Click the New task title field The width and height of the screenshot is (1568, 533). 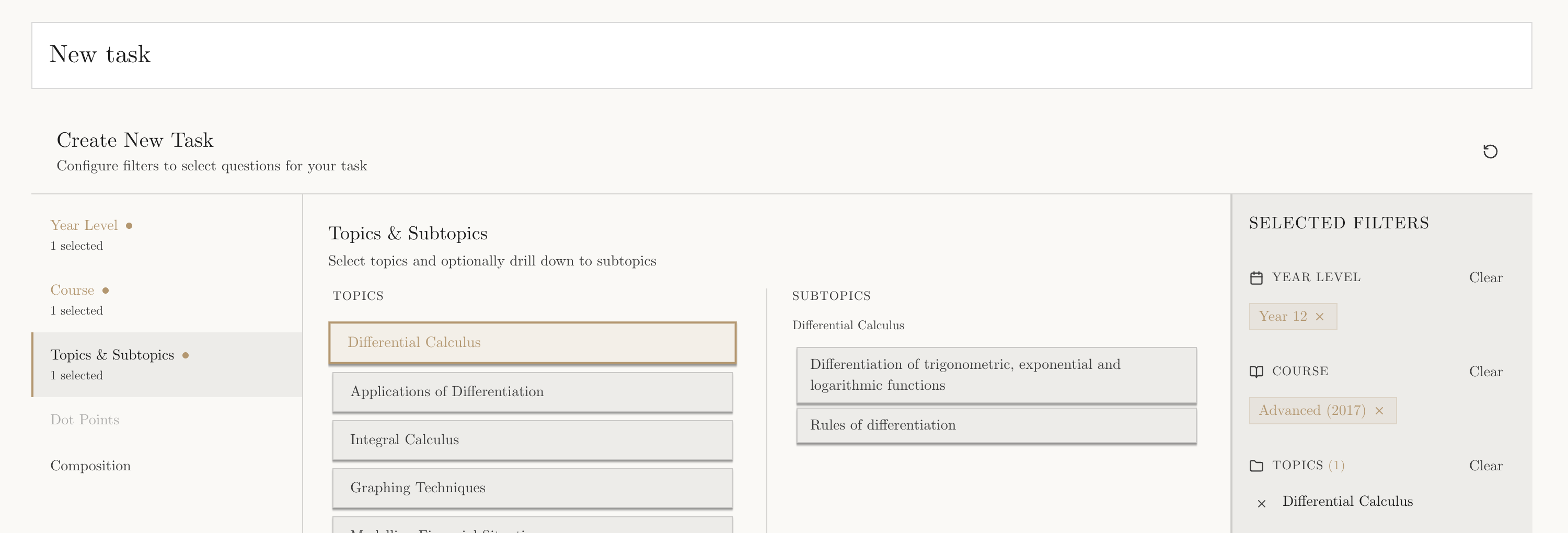pos(781,55)
